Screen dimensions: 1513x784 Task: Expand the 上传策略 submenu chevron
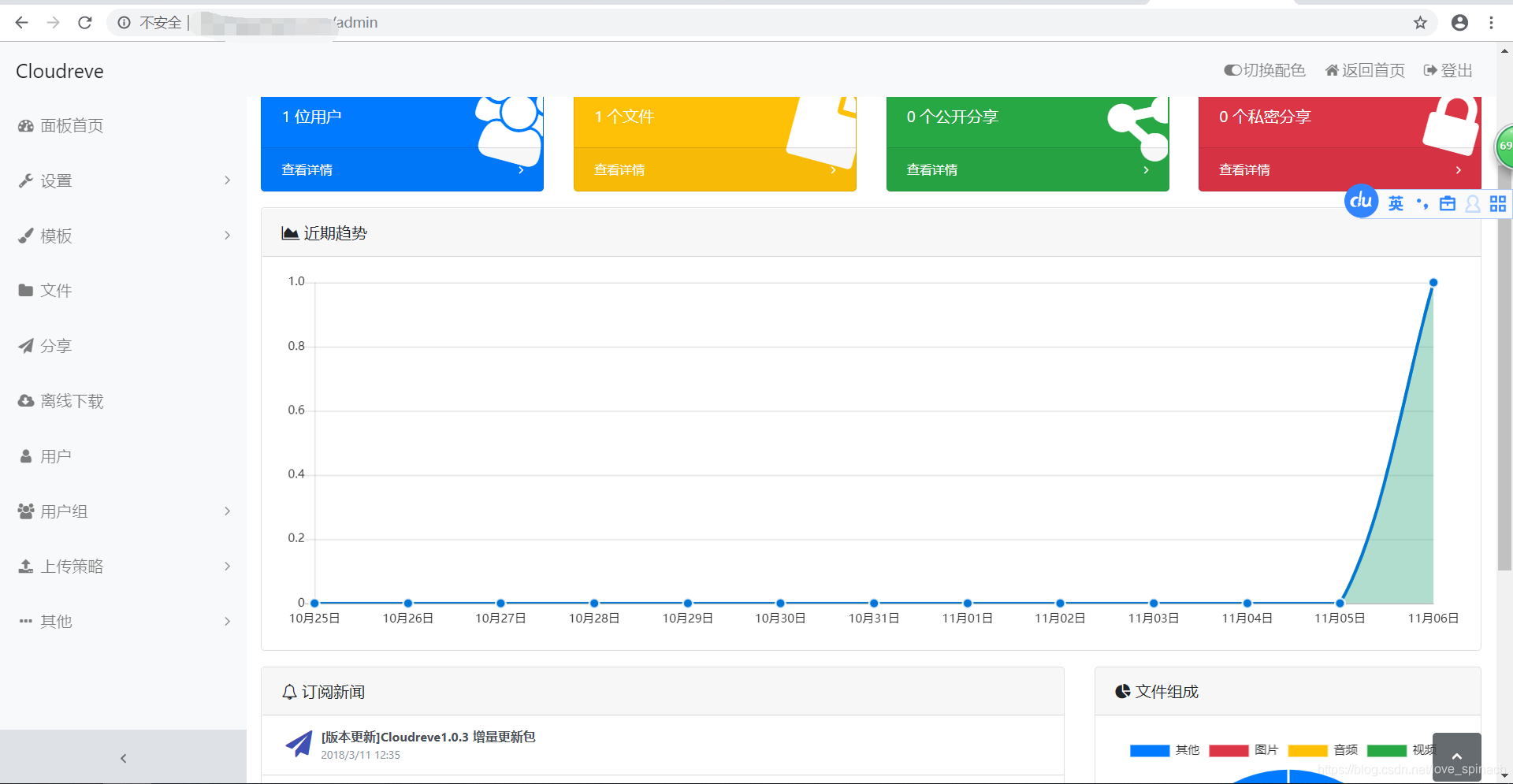pyautogui.click(x=227, y=567)
